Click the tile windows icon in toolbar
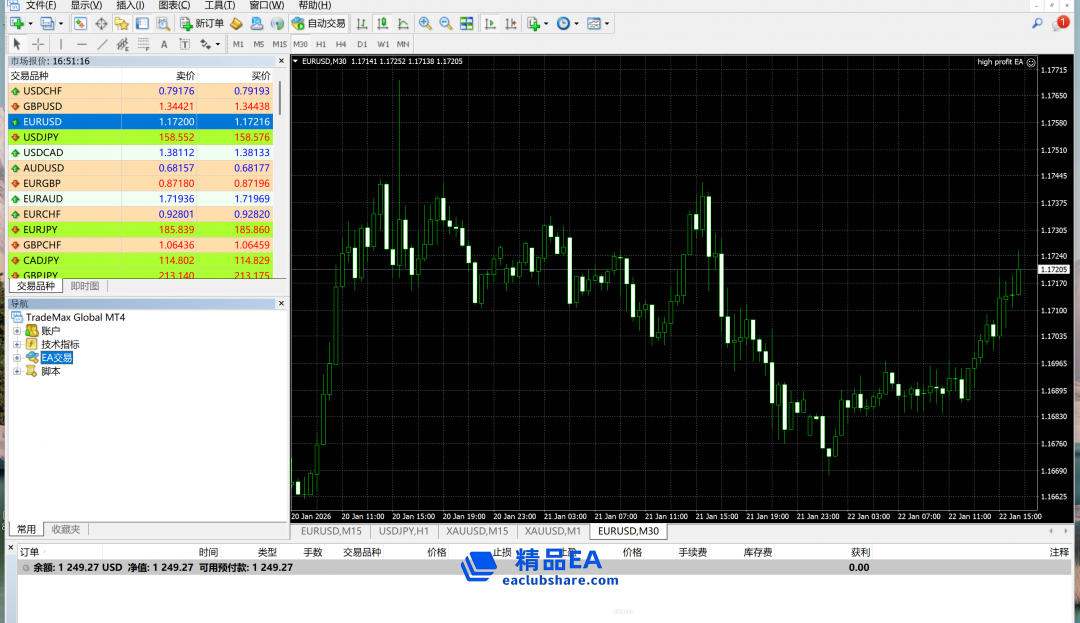 coord(466,23)
